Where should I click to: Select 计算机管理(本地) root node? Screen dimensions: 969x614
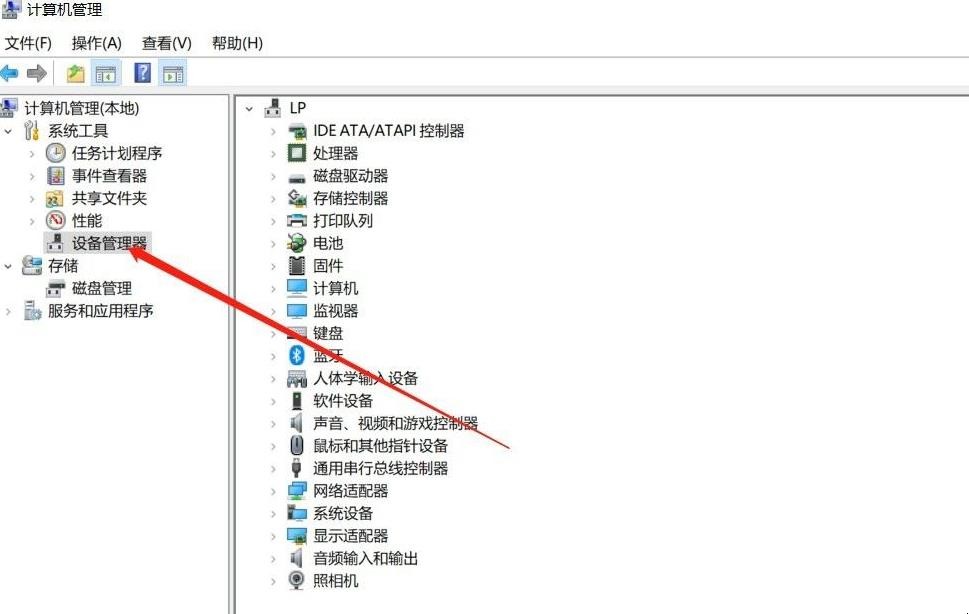click(82, 108)
